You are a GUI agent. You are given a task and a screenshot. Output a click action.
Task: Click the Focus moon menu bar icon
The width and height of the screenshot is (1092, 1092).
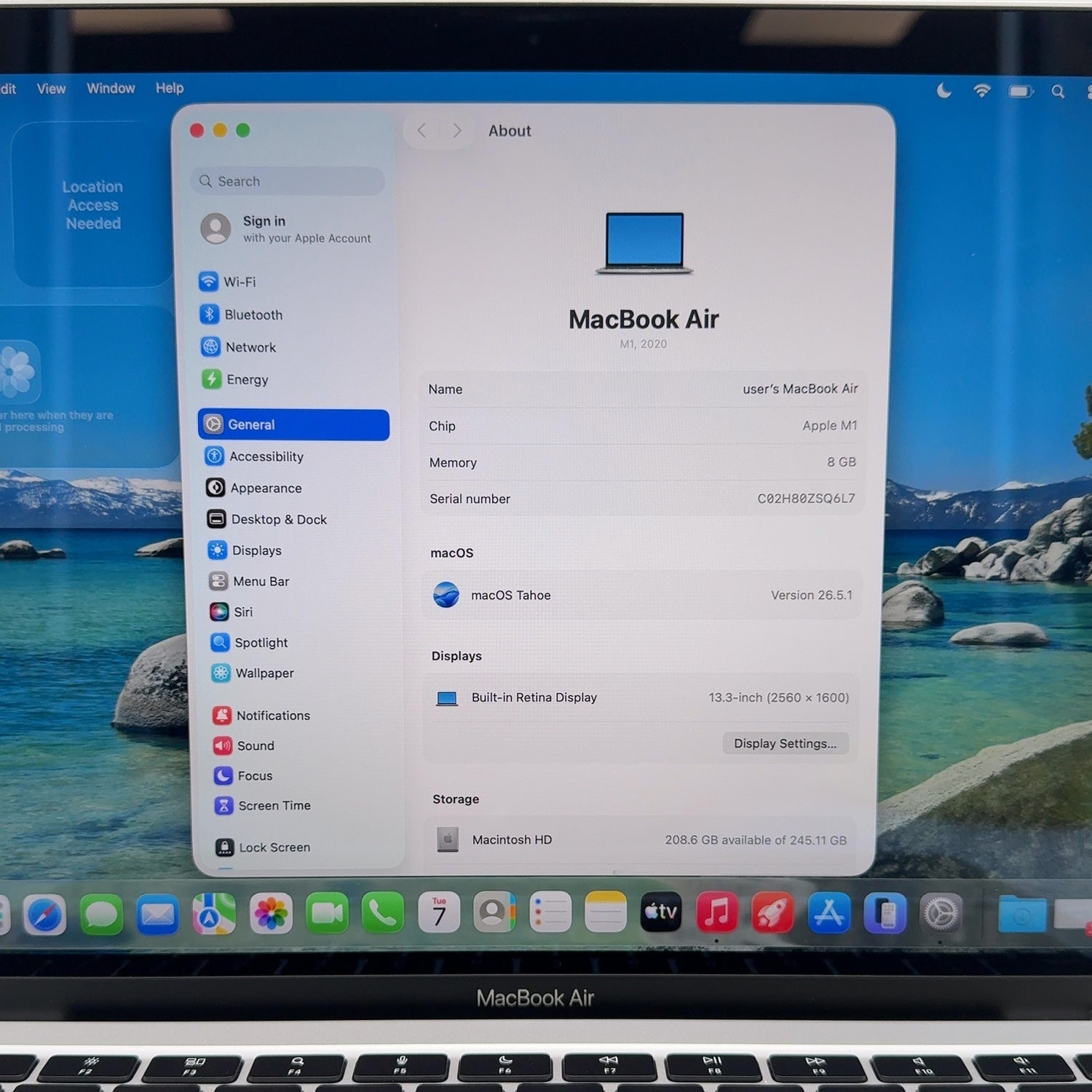pos(944,90)
